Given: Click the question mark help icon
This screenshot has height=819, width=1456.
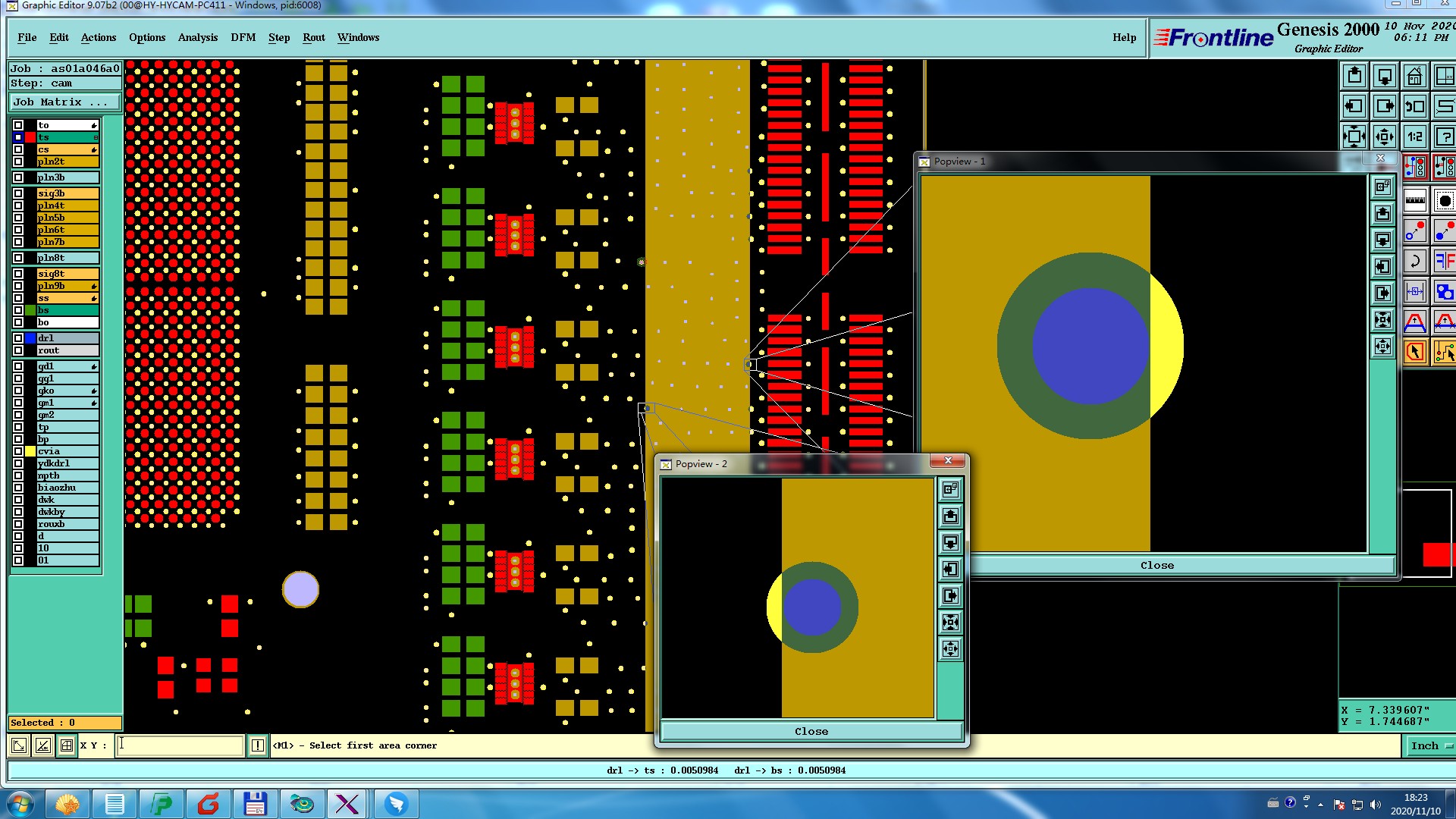Looking at the screenshot, I should coord(1445,136).
